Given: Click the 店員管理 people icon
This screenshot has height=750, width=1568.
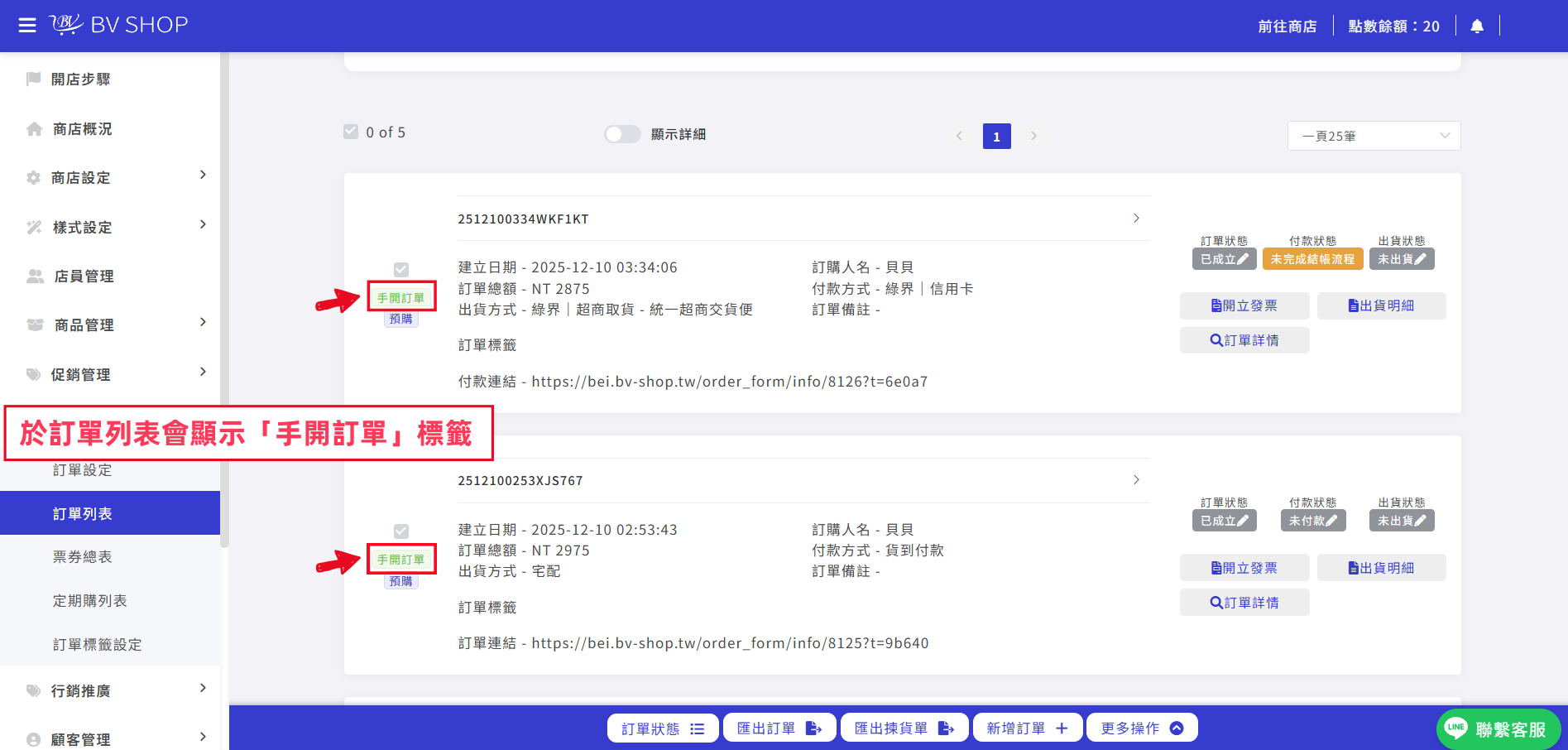Looking at the screenshot, I should click(35, 276).
